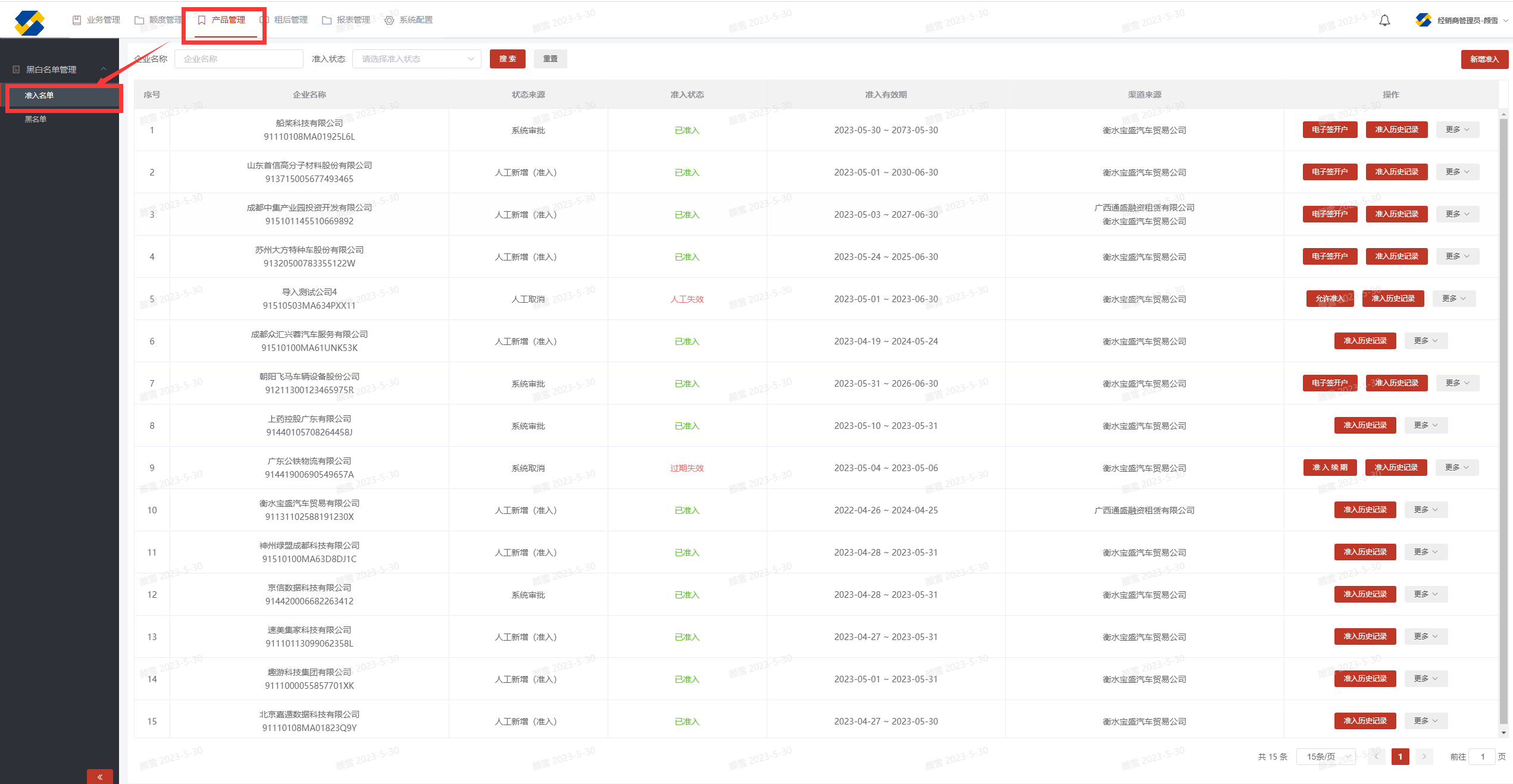Click the company logo at top-left
The image size is (1513, 784).
[30, 23]
